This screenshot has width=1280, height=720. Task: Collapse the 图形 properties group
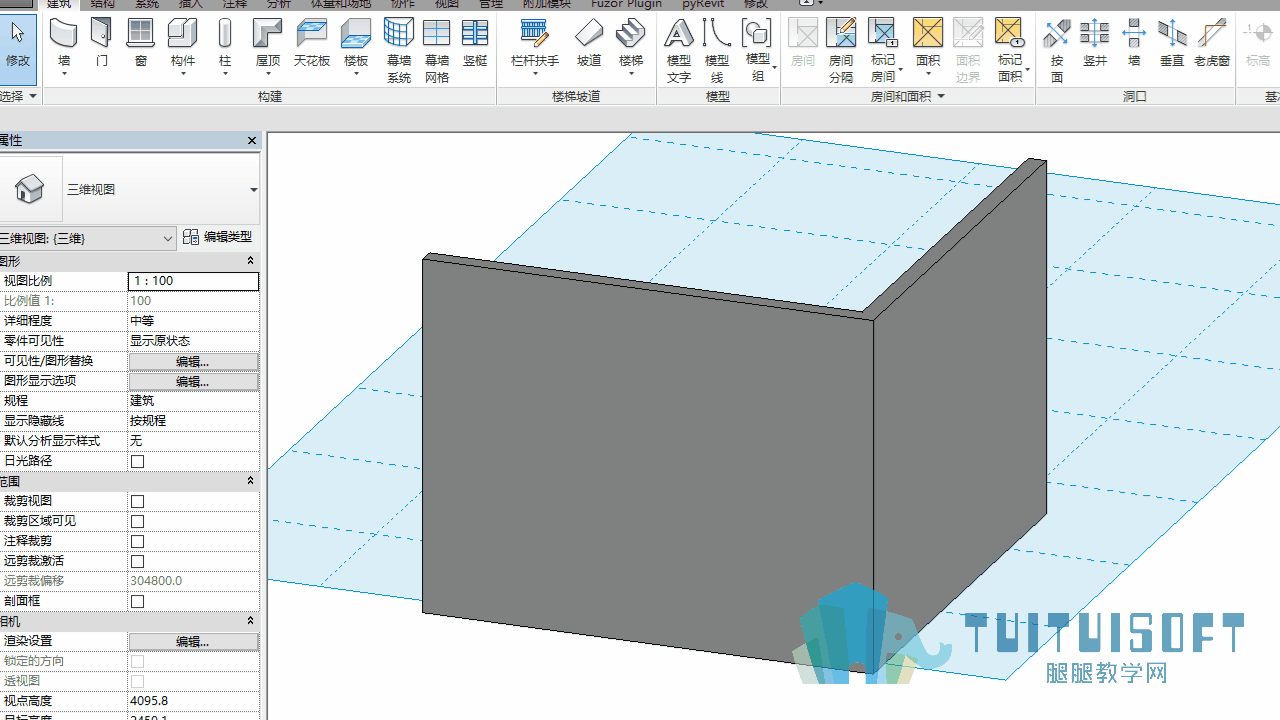pos(251,261)
